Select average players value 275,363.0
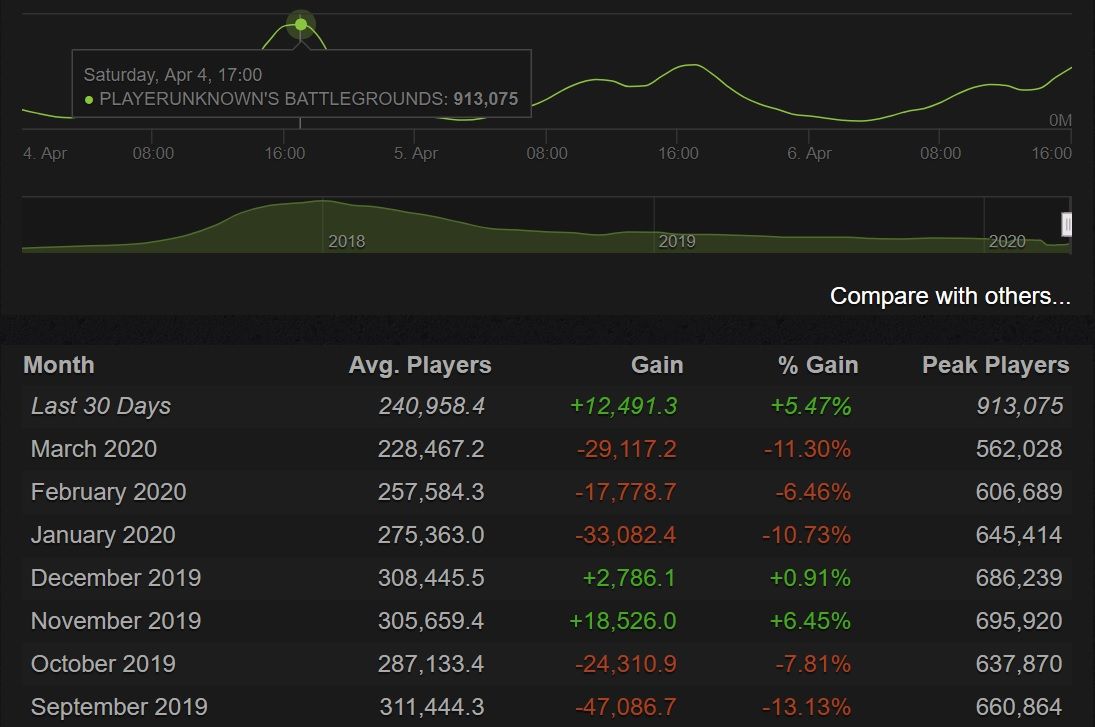Viewport: 1095px width, 727px height. tap(431, 535)
